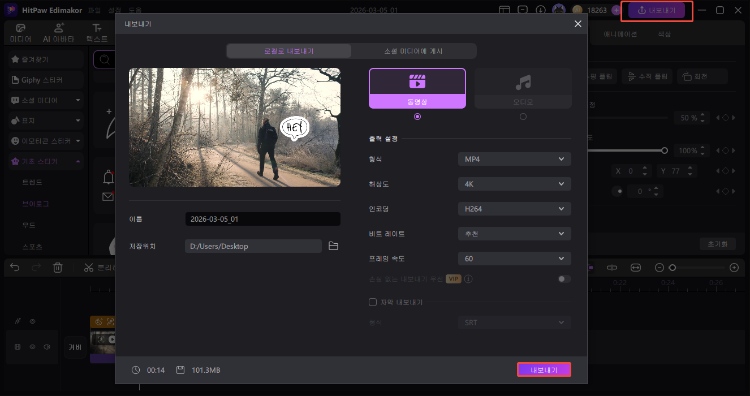The height and width of the screenshot is (396, 750).
Task: Open the layout switcher icon in title bar
Action: click(504, 10)
